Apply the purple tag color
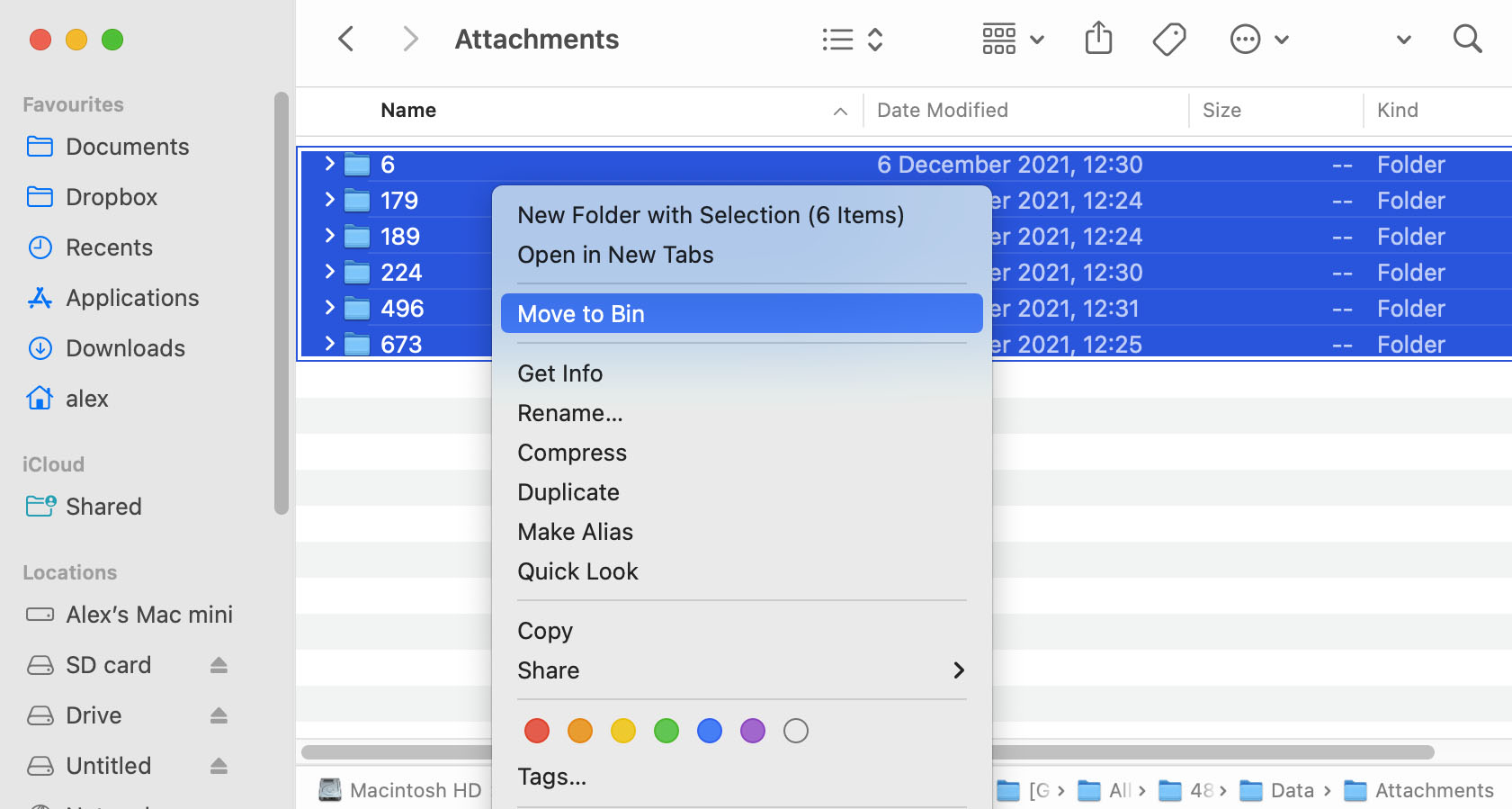Image resolution: width=1512 pixels, height=809 pixels. [x=753, y=731]
